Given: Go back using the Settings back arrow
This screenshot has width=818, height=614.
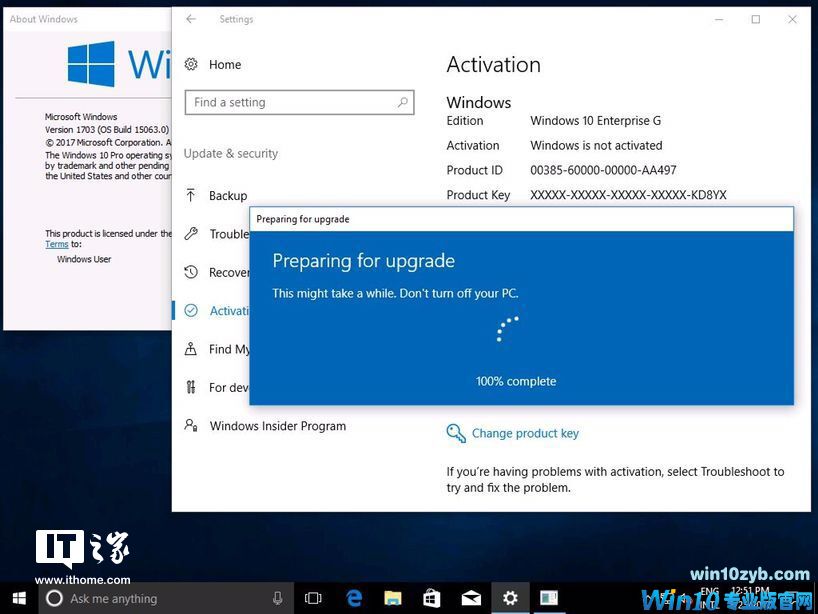Looking at the screenshot, I should (191, 19).
